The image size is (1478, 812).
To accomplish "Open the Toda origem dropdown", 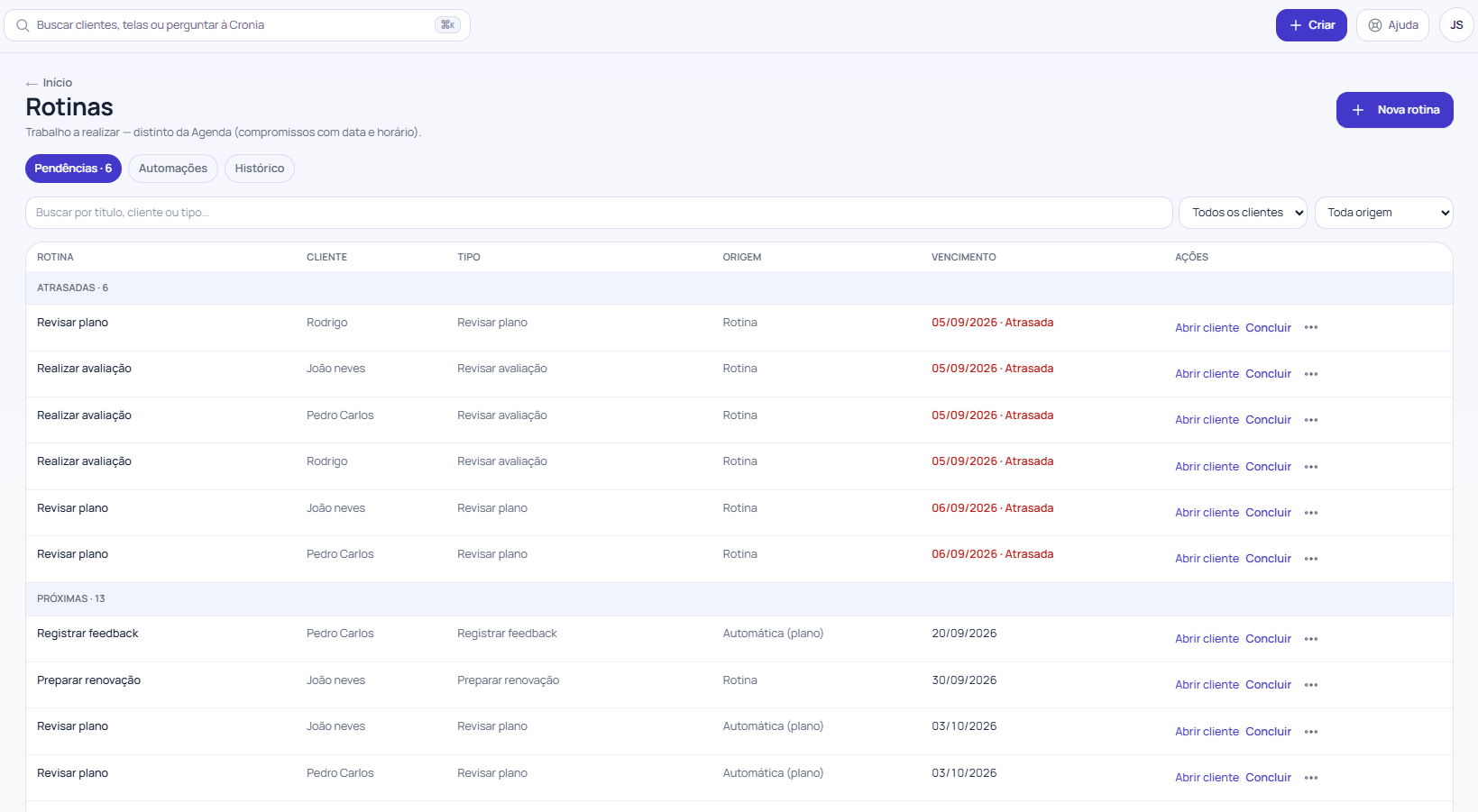I will (x=1383, y=213).
